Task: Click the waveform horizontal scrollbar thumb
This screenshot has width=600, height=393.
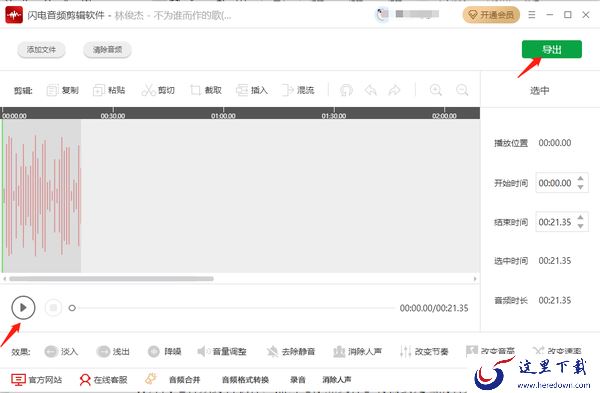Action: [x=111, y=279]
